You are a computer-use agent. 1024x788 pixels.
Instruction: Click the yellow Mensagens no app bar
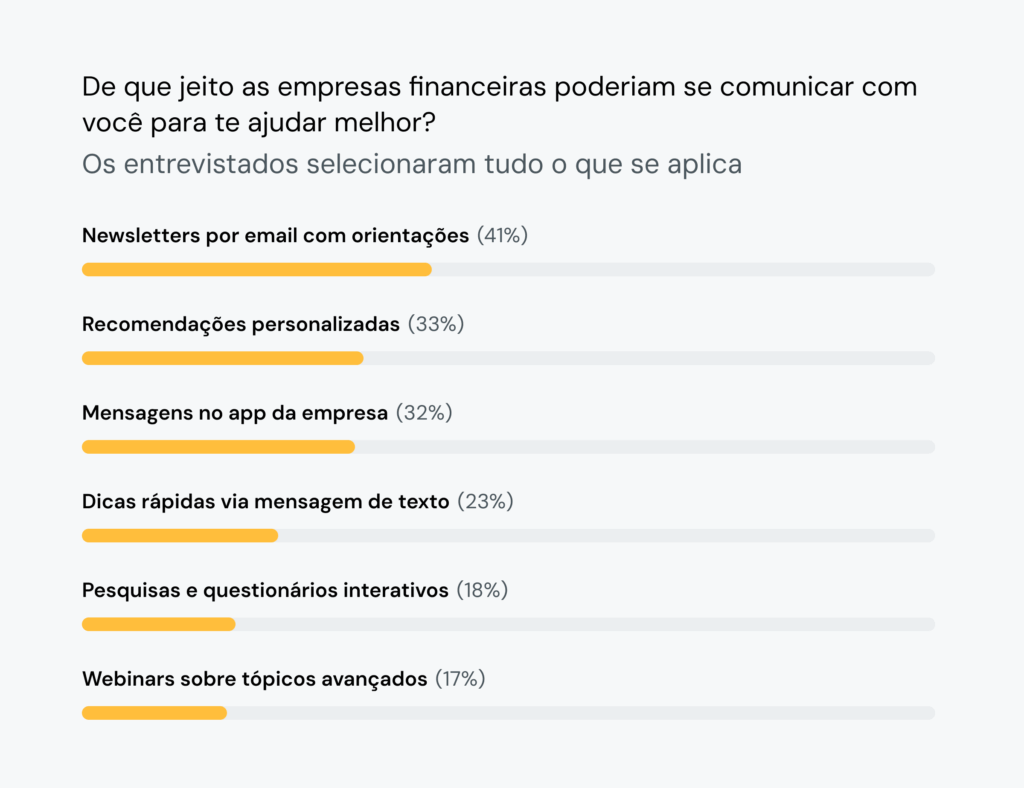coord(218,447)
